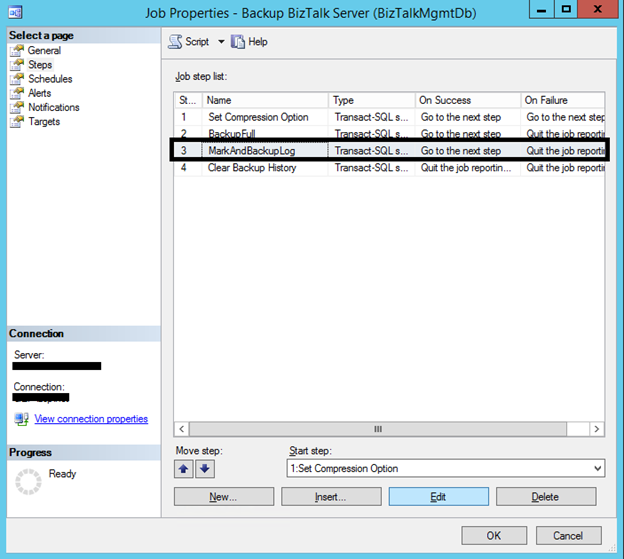Screen dimensions: 624x559
Task: Select step 1 Set Compression Option
Action: click(x=389, y=117)
